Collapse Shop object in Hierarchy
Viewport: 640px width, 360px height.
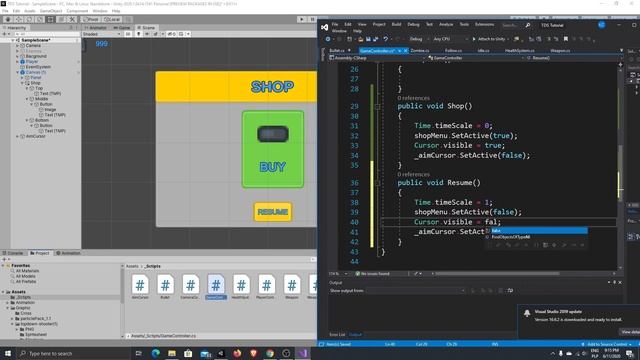(22, 82)
